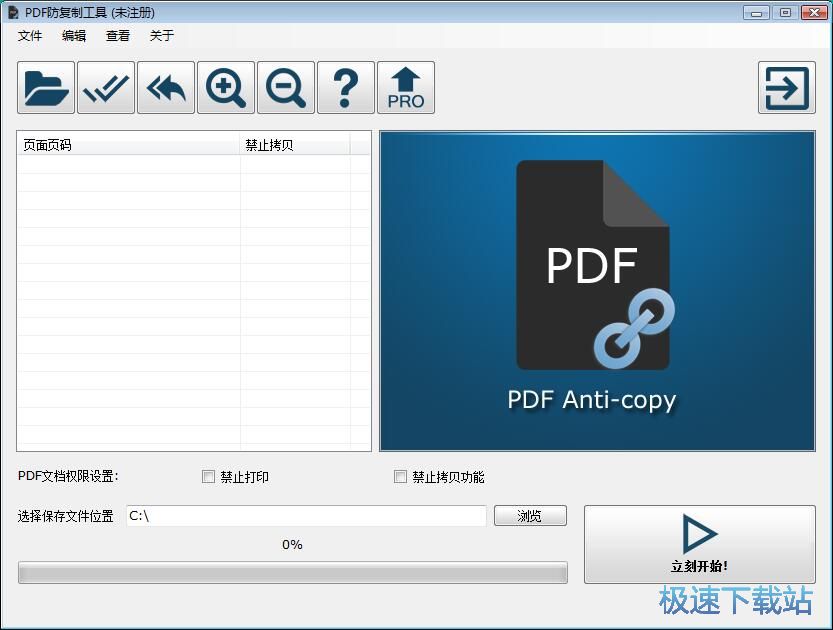The width and height of the screenshot is (833, 630).
Task: Select all pages using the double-check icon
Action: (x=105, y=87)
